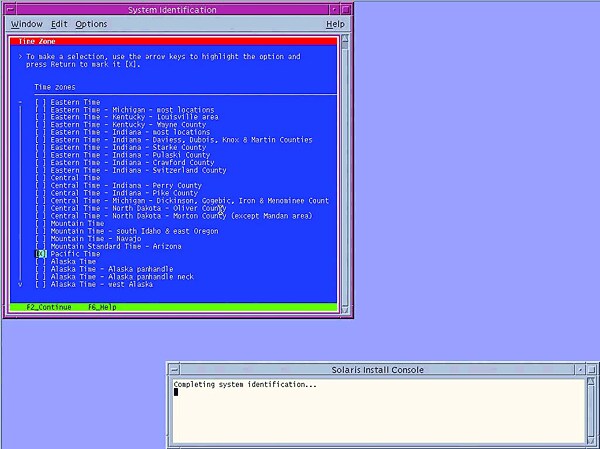Click the down arrow of the System Identification scrollbar
The height and width of the screenshot is (449, 600).
click(346, 311)
